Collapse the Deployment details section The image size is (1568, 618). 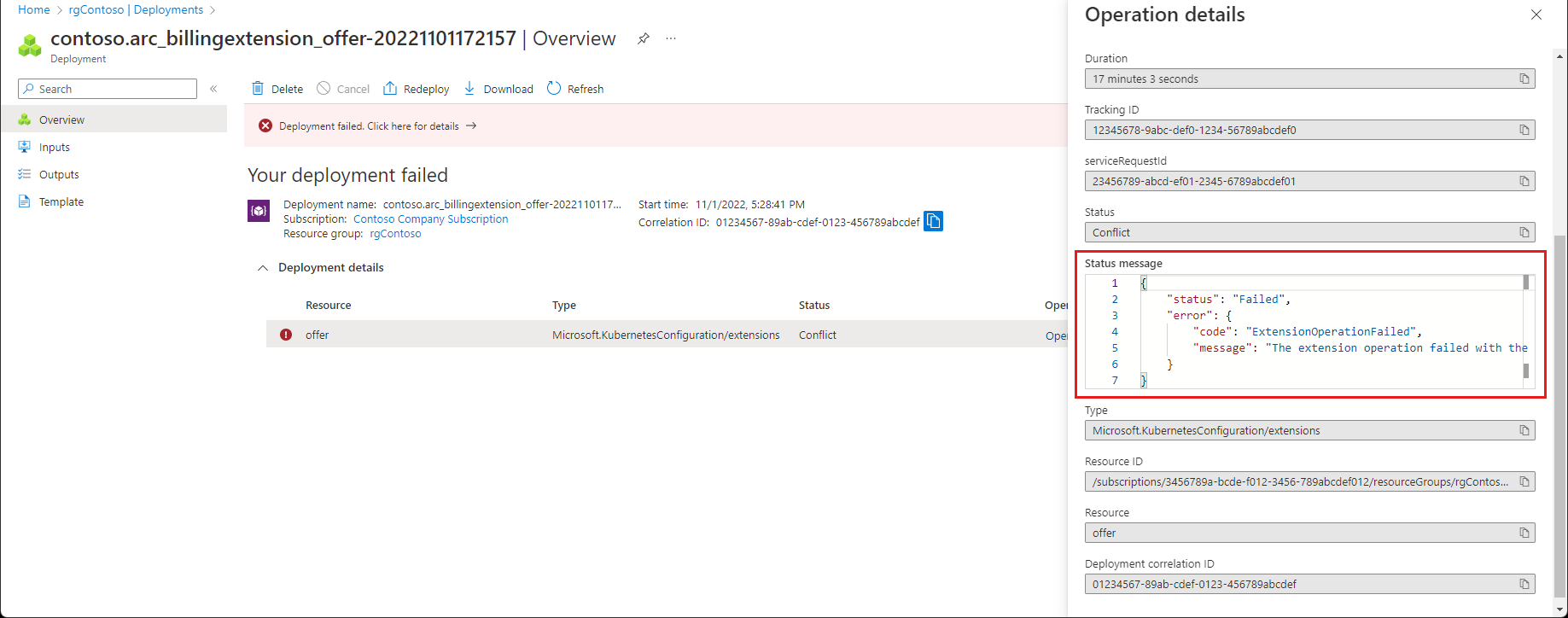tap(263, 268)
